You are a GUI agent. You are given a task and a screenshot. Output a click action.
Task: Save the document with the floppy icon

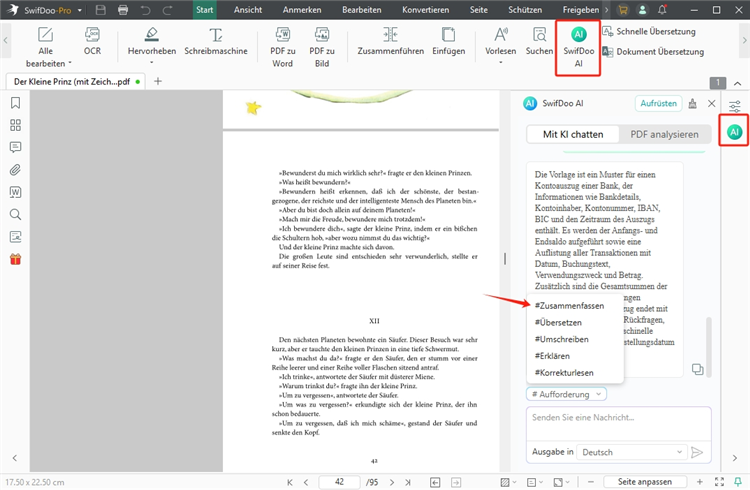click(100, 10)
